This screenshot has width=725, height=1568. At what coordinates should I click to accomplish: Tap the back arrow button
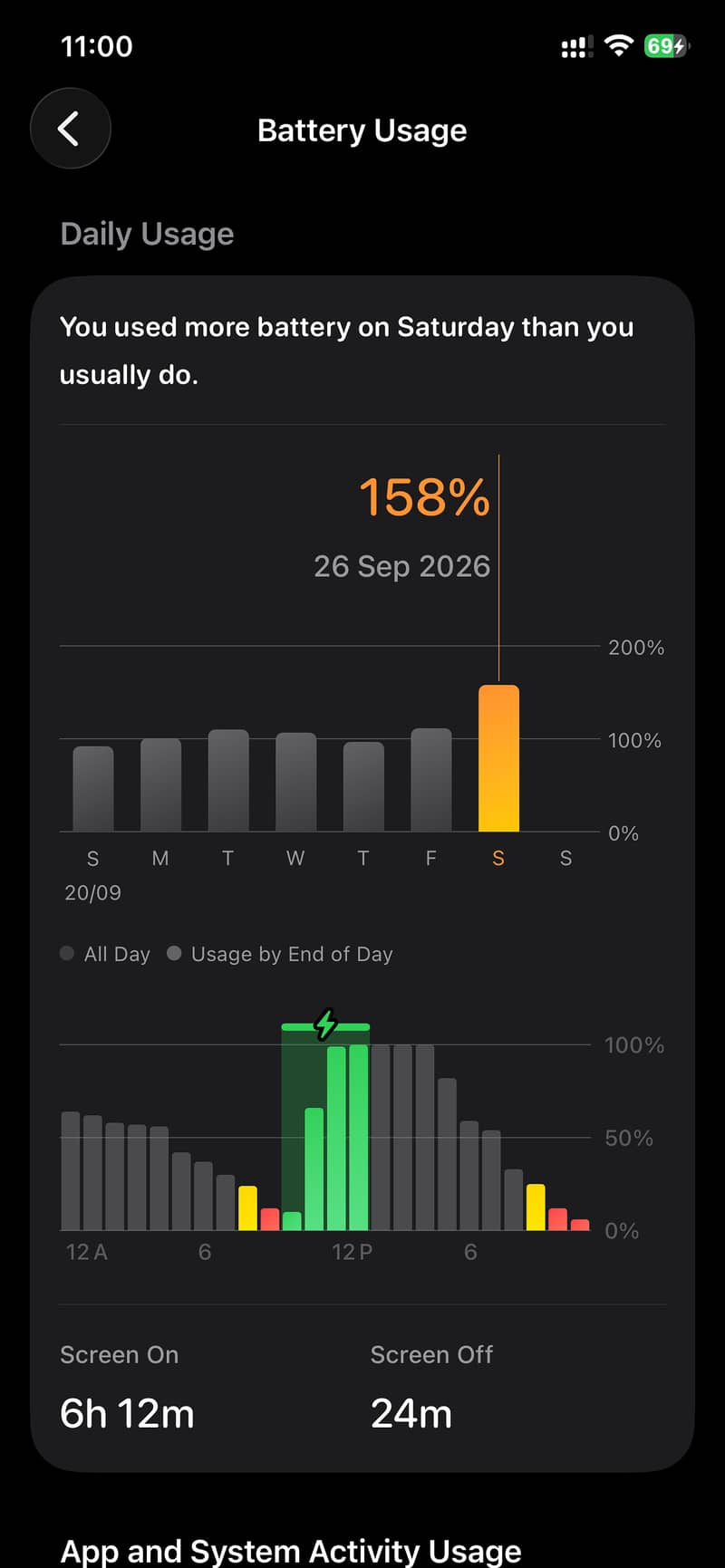tap(71, 129)
